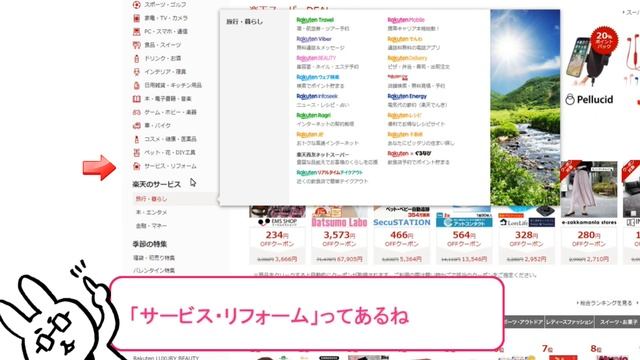640x360 pixels.
Task: Select 金融・マネー service menu item
Action: [151, 226]
